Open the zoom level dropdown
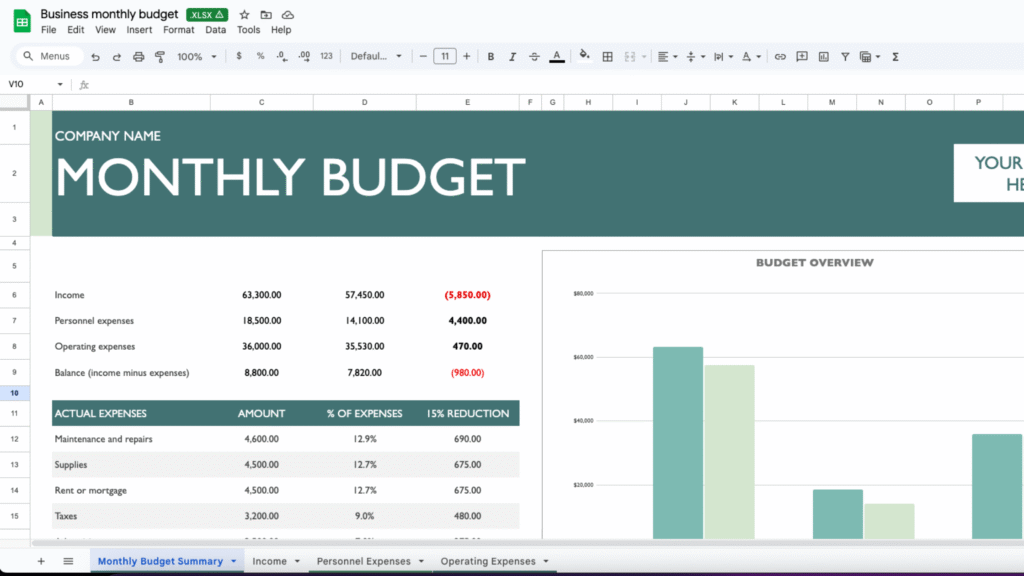This screenshot has width=1024, height=576. (195, 57)
